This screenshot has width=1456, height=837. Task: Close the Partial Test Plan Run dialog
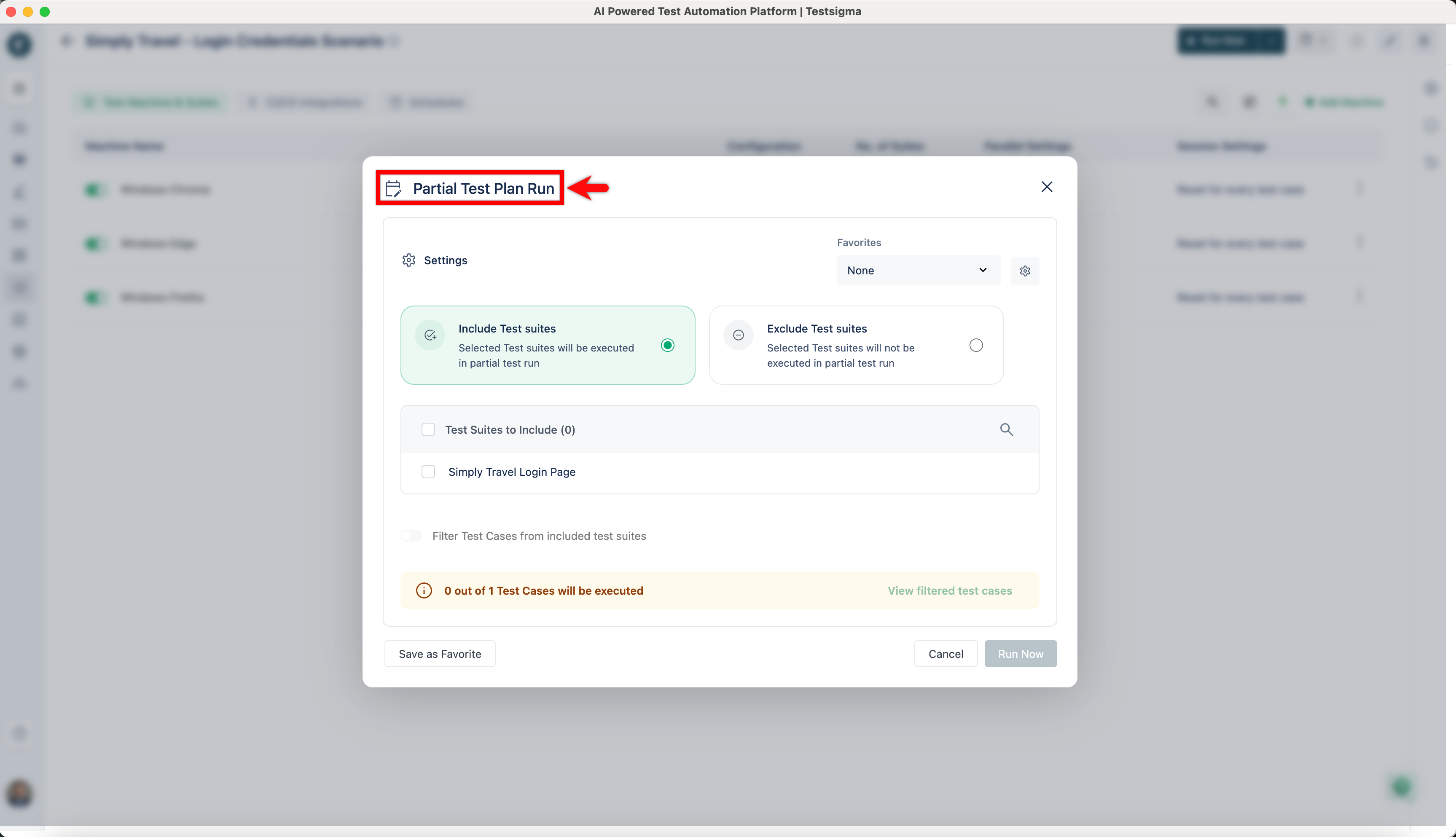pos(1046,187)
